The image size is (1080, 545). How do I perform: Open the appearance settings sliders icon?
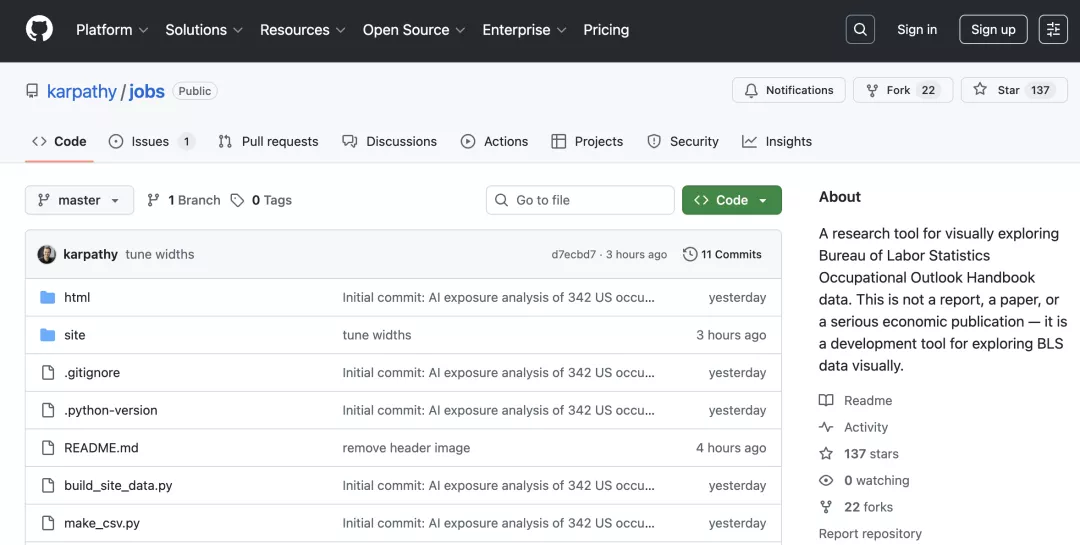1053,30
